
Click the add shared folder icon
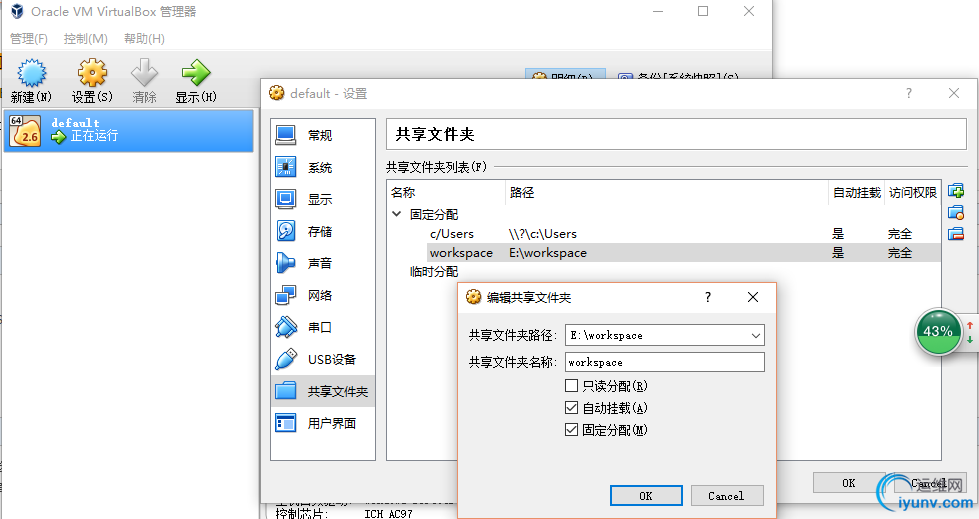[956, 190]
